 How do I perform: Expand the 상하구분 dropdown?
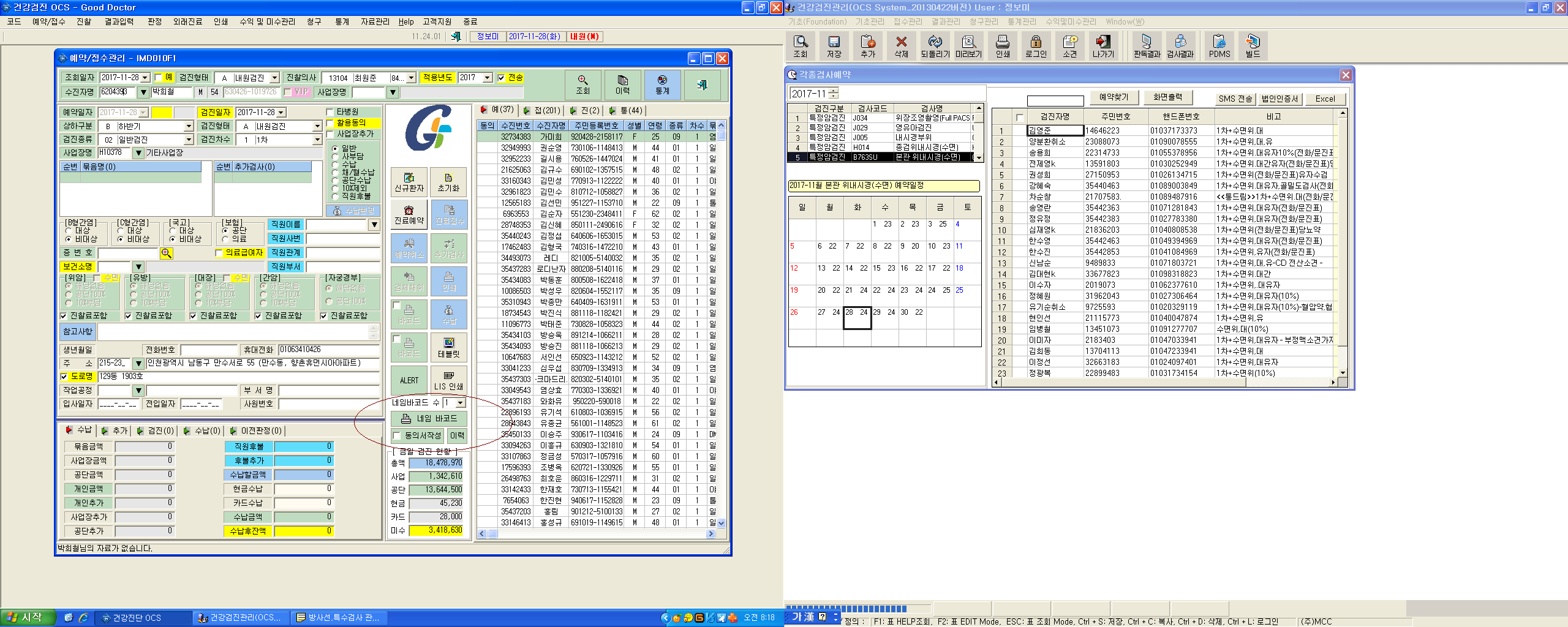tap(189, 126)
